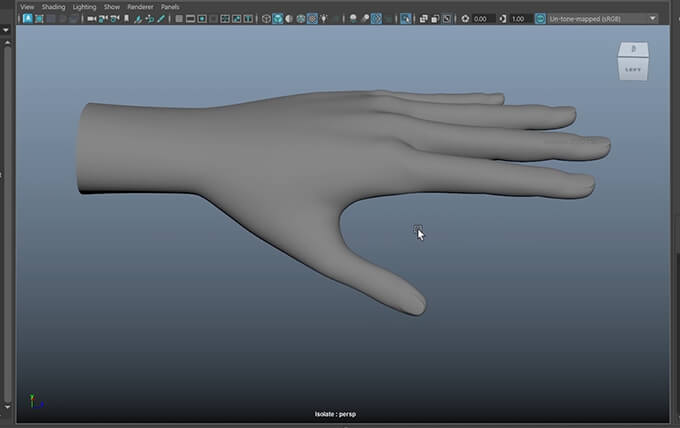
Task: Open the Shading panel menu
Action: tap(53, 6)
